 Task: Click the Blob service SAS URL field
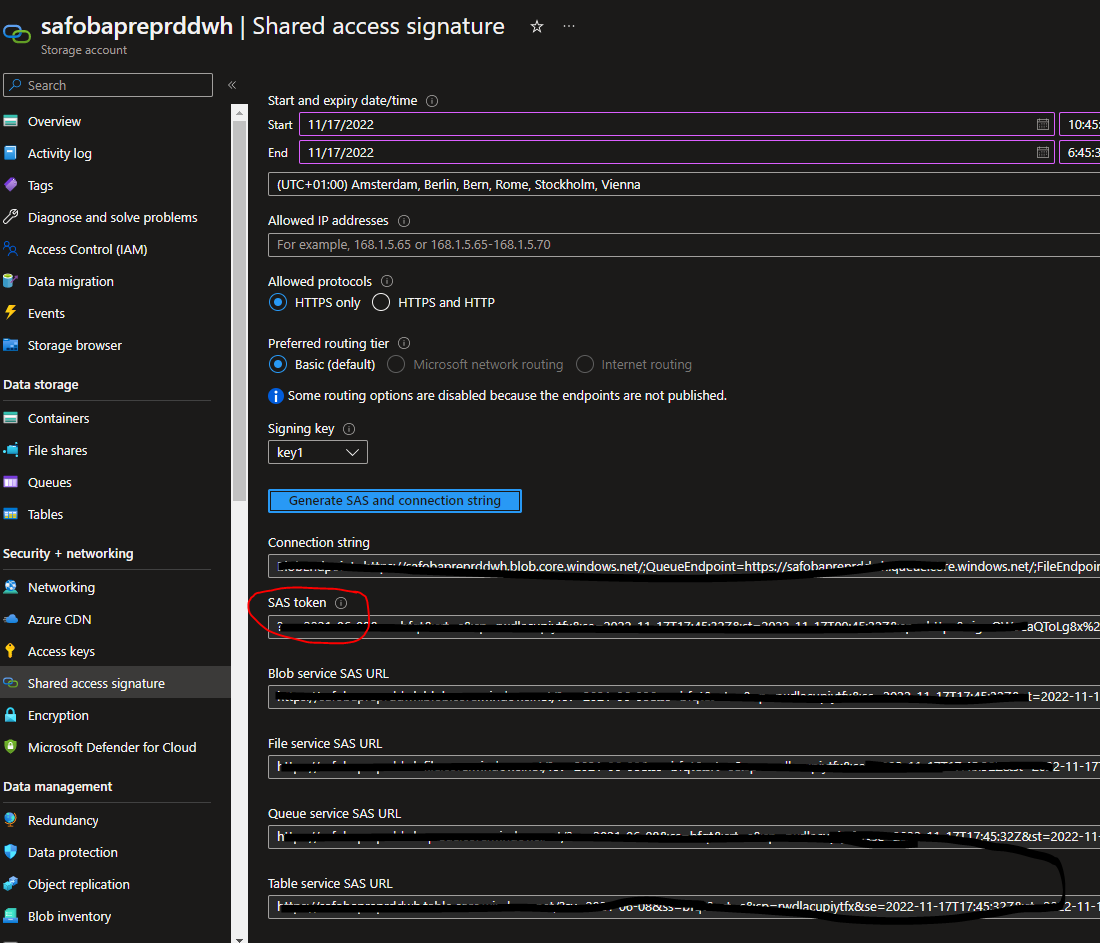(x=684, y=697)
